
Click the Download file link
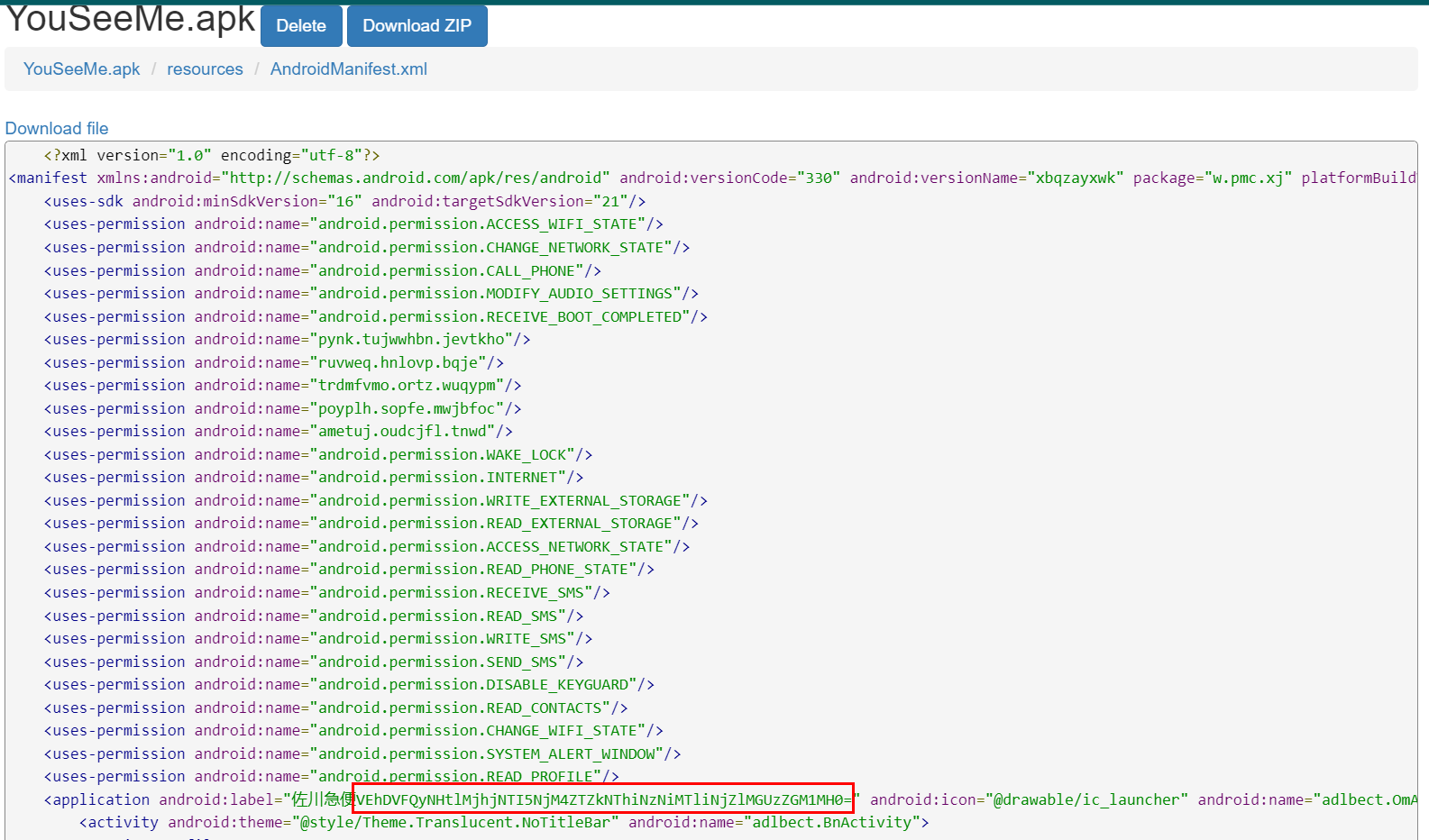tap(57, 129)
